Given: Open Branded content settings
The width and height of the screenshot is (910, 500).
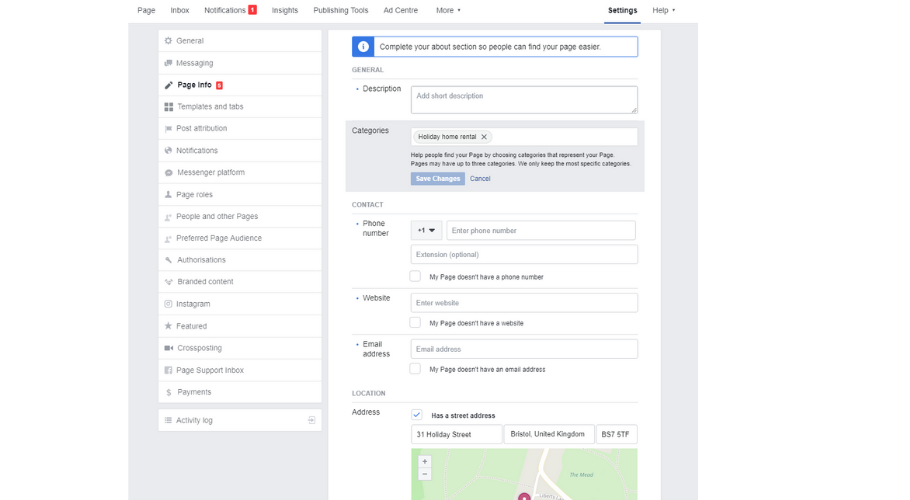Looking at the screenshot, I should click(240, 281).
